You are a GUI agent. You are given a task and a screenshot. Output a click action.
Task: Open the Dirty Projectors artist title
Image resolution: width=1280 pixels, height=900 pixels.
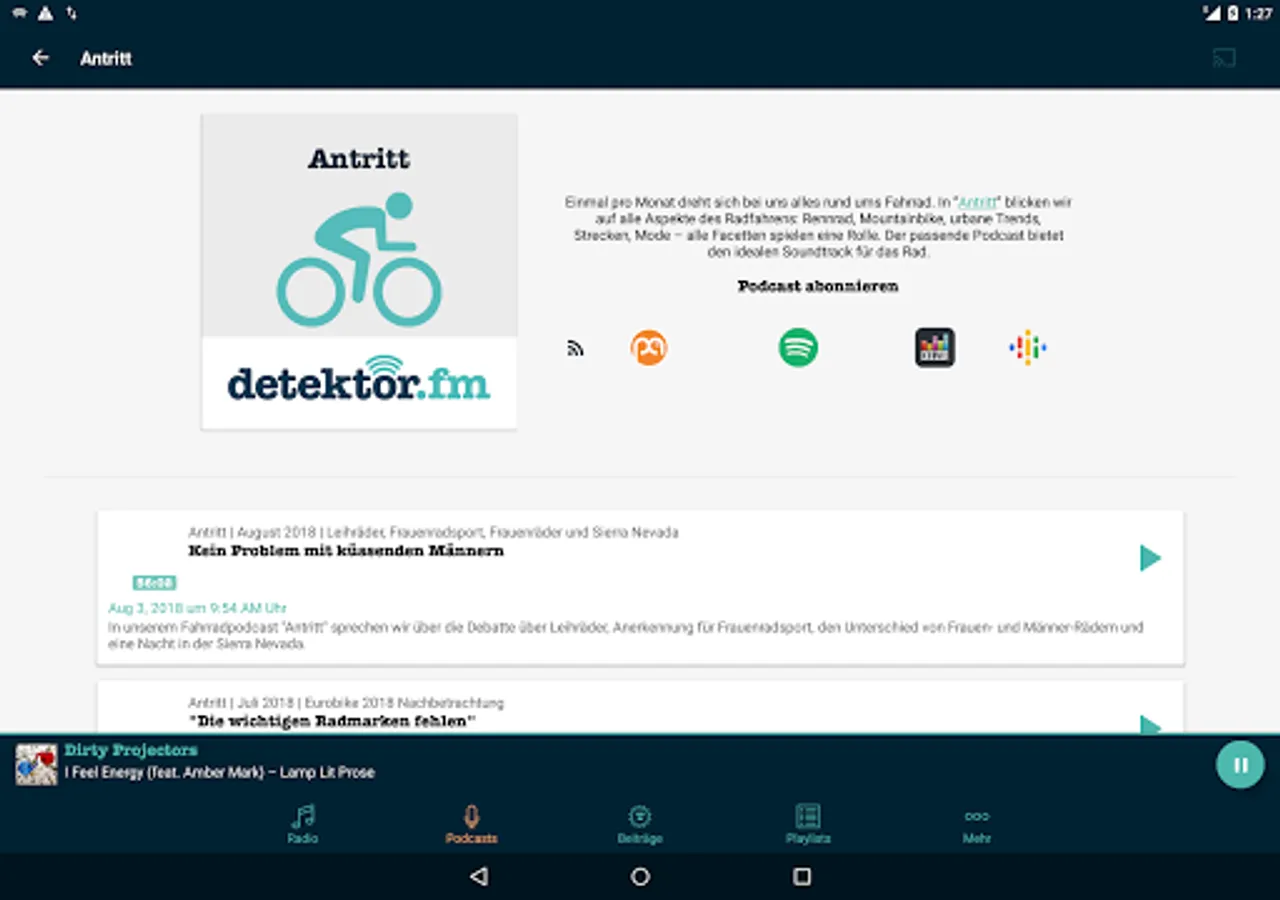coord(131,750)
